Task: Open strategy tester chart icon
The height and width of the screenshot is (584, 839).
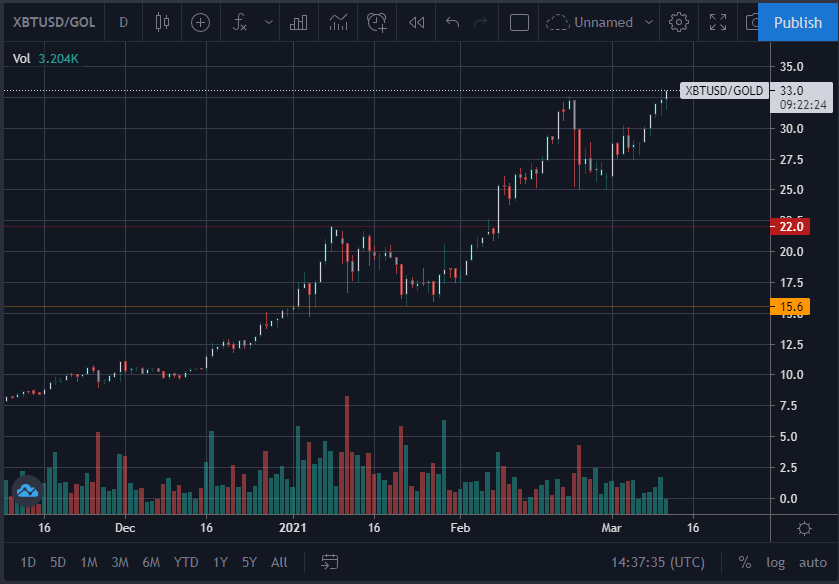Action: coord(338,22)
